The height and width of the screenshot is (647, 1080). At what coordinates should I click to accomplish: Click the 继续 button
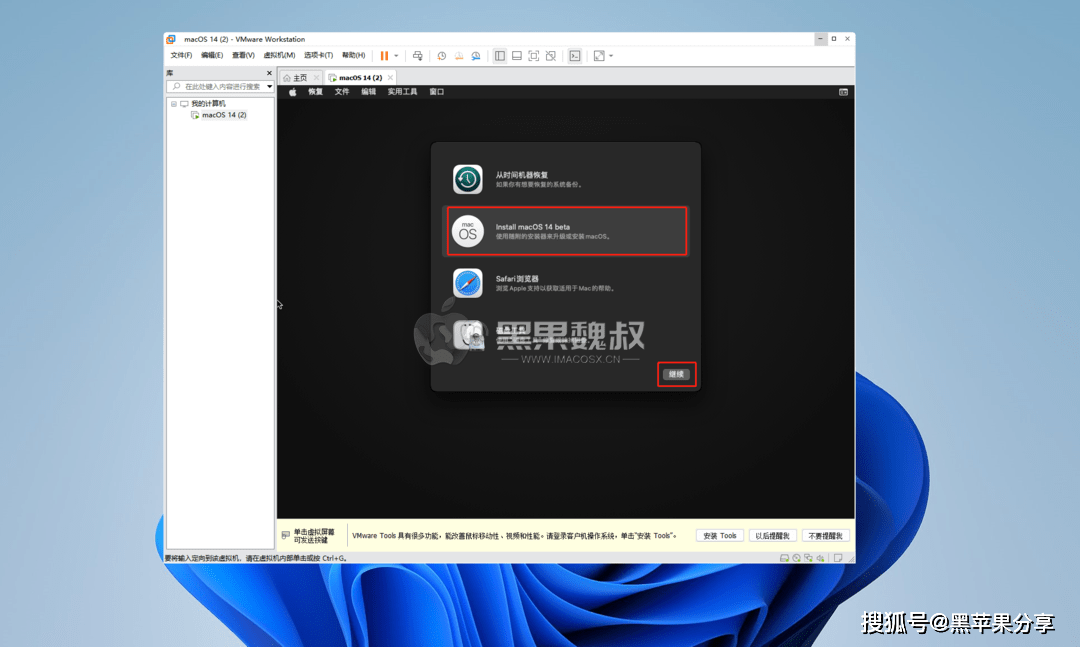tap(676, 374)
